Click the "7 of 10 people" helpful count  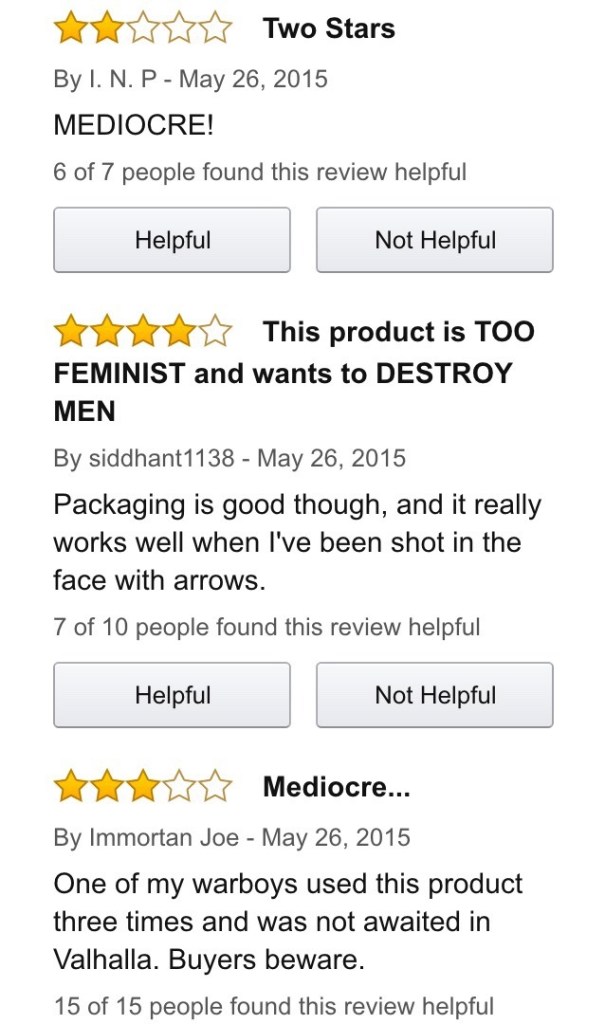(x=266, y=627)
